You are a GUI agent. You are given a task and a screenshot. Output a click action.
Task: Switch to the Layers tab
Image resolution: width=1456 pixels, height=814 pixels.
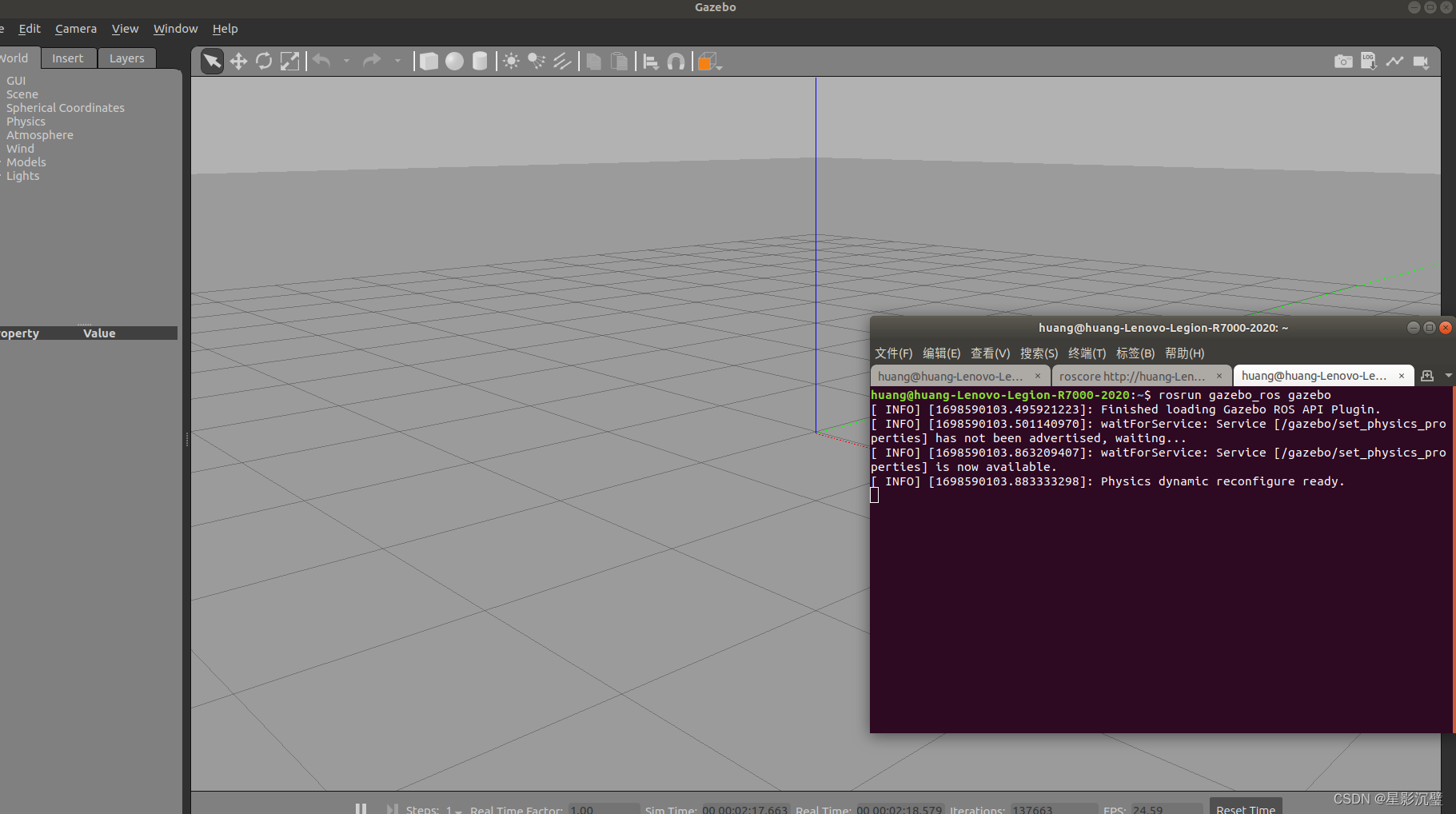(127, 58)
